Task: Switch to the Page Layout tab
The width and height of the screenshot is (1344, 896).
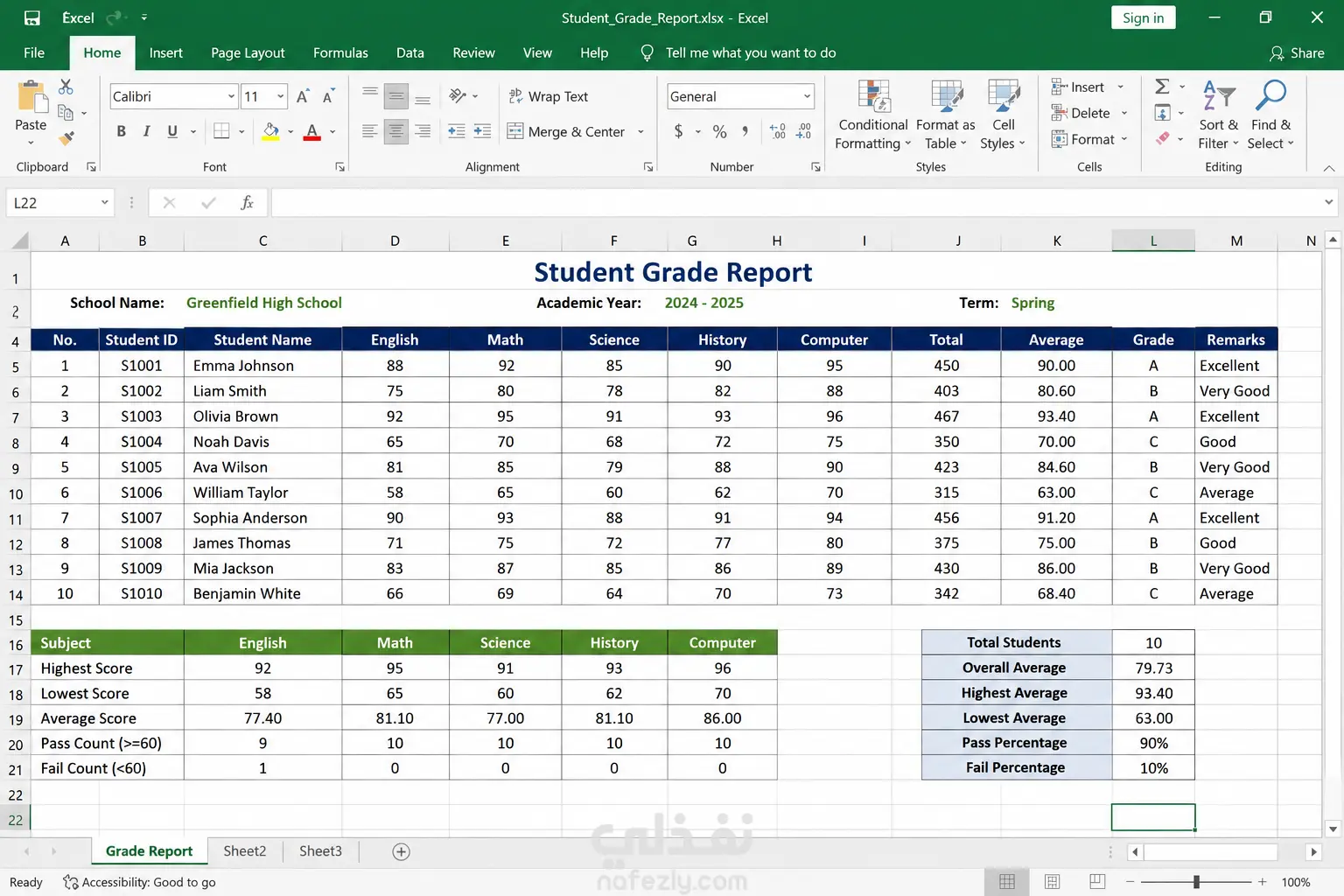Action: pos(248,52)
